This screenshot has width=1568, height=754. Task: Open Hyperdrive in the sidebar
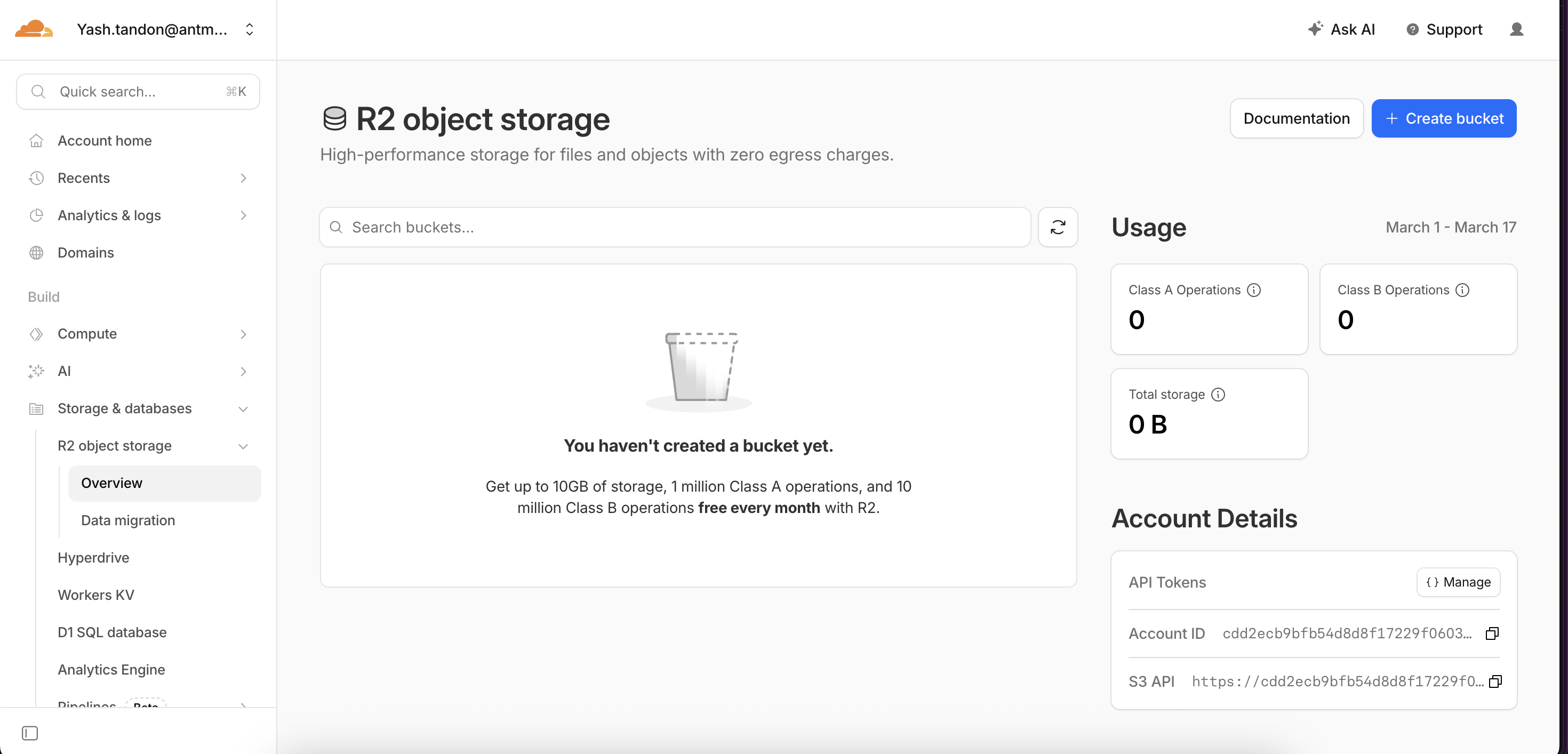click(93, 557)
